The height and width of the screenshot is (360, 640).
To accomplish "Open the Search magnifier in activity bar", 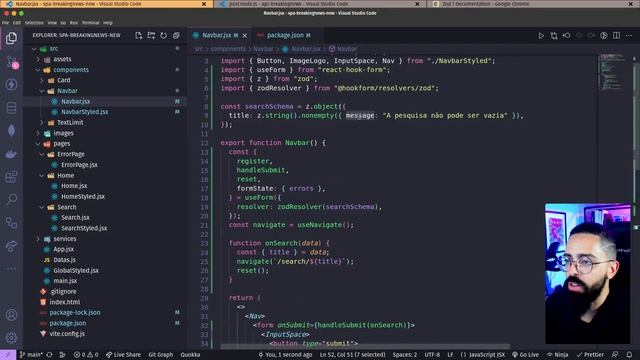I will pyautogui.click(x=11, y=200).
